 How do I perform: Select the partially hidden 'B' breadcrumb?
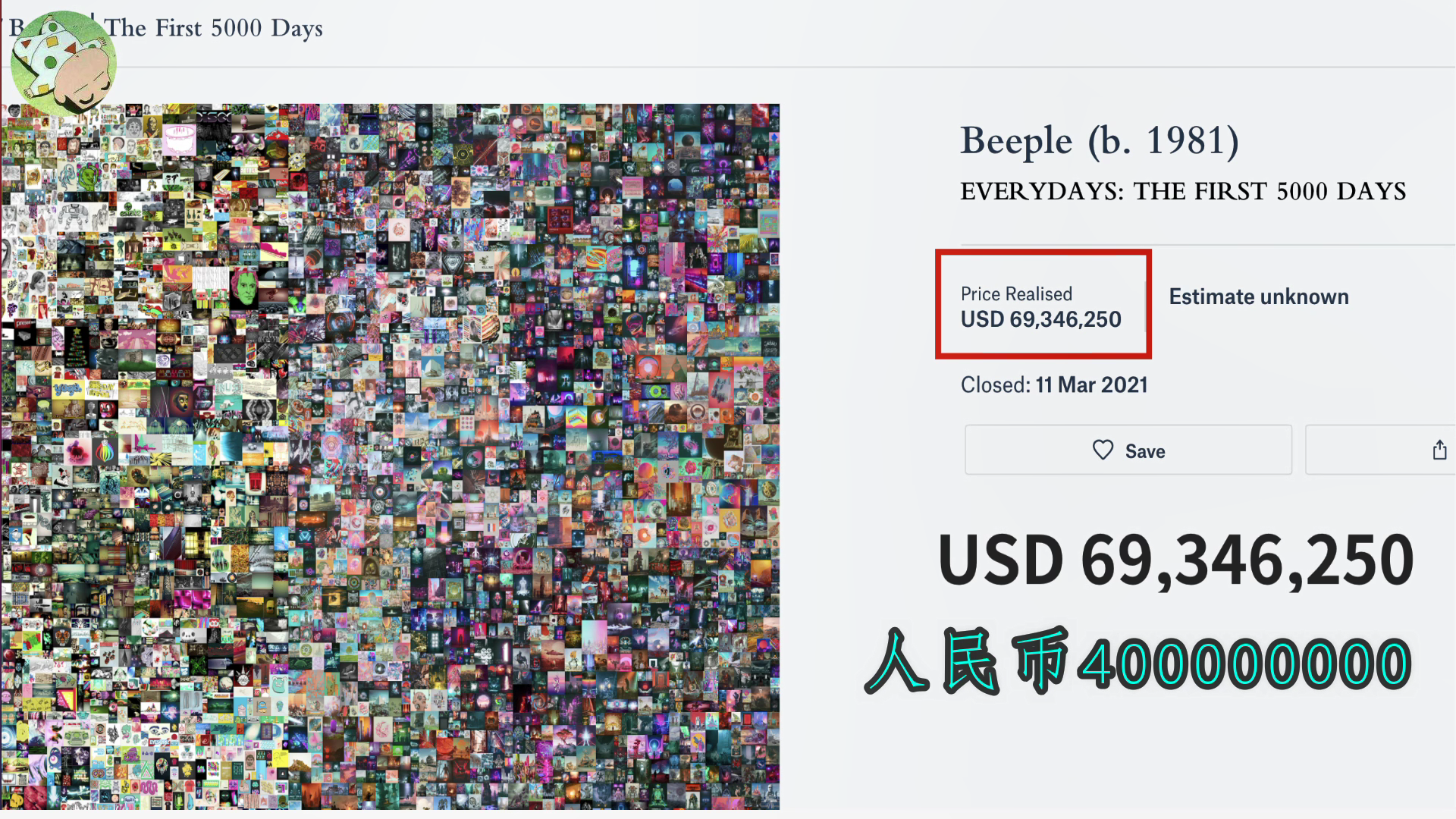(16, 28)
